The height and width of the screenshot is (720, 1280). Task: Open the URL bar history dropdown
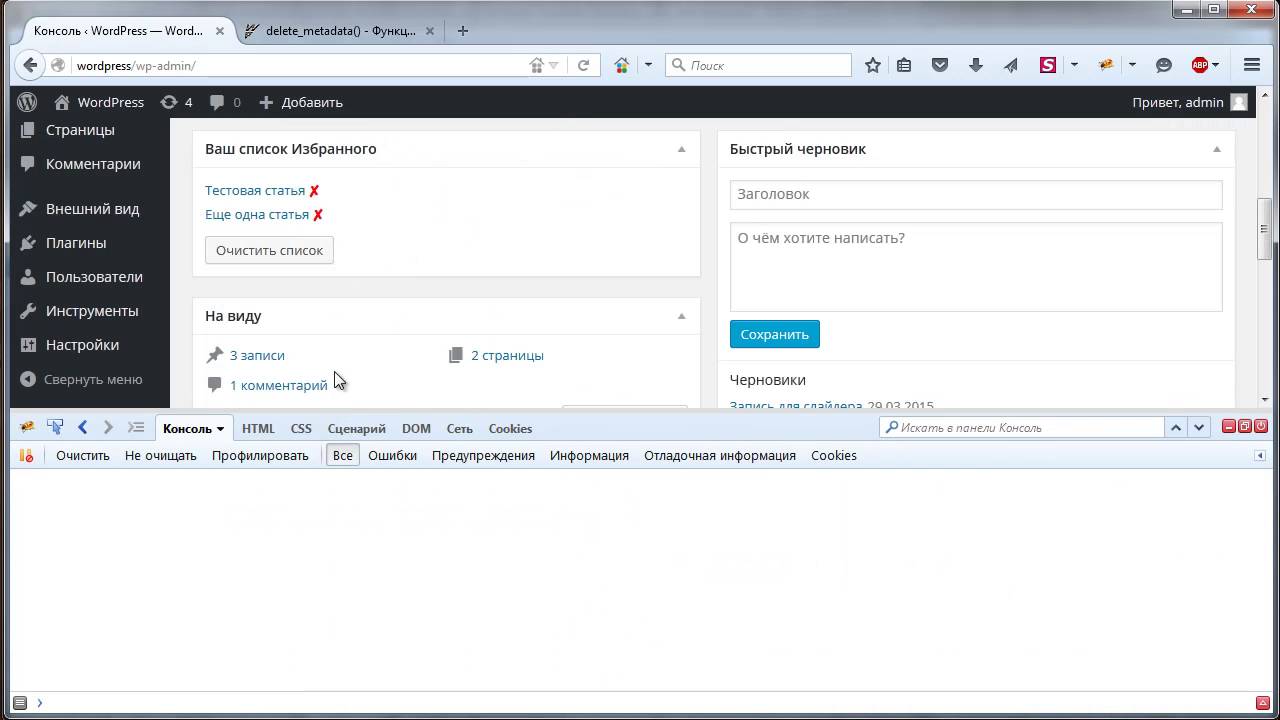[x=553, y=66]
